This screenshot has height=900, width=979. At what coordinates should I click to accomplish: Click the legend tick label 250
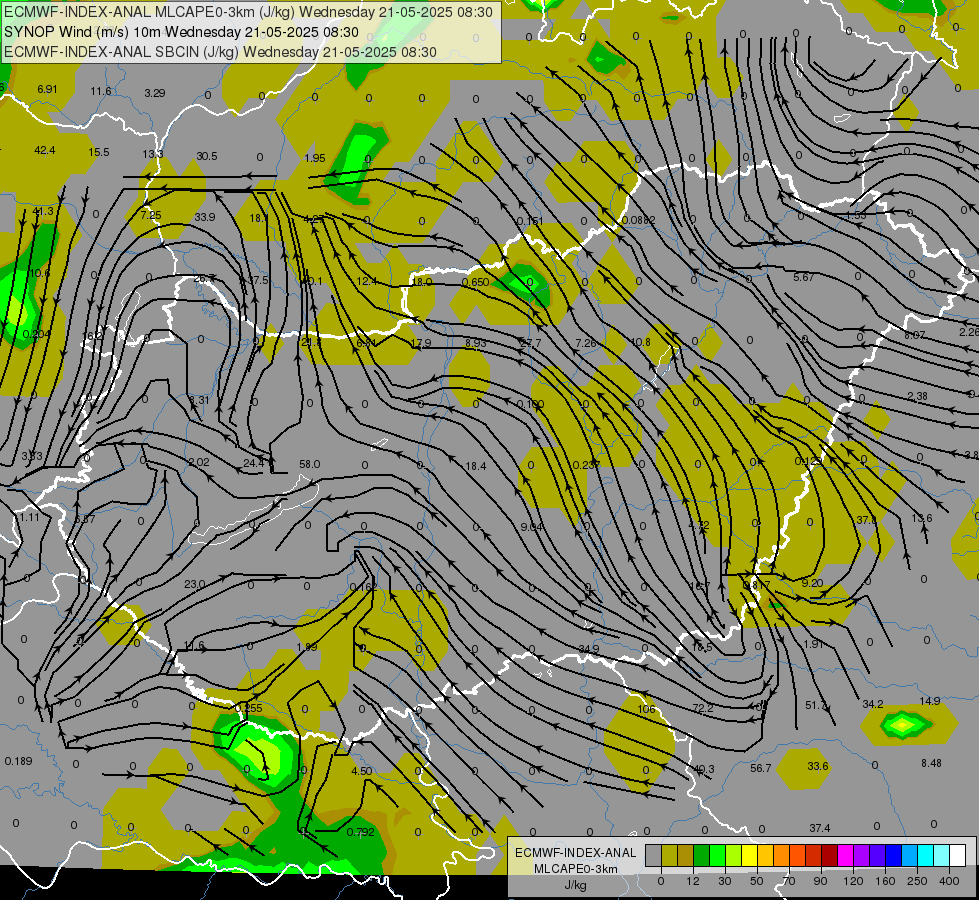pos(917,881)
